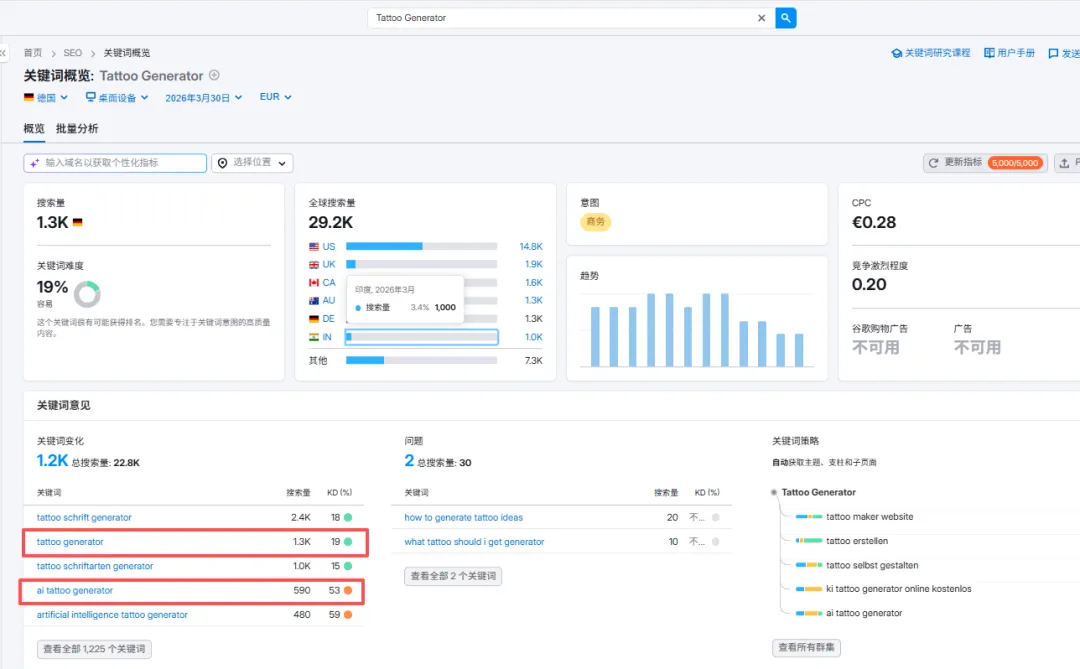This screenshot has width=1080, height=669.
Task: Click the blue search magnifier button
Action: tap(785, 18)
